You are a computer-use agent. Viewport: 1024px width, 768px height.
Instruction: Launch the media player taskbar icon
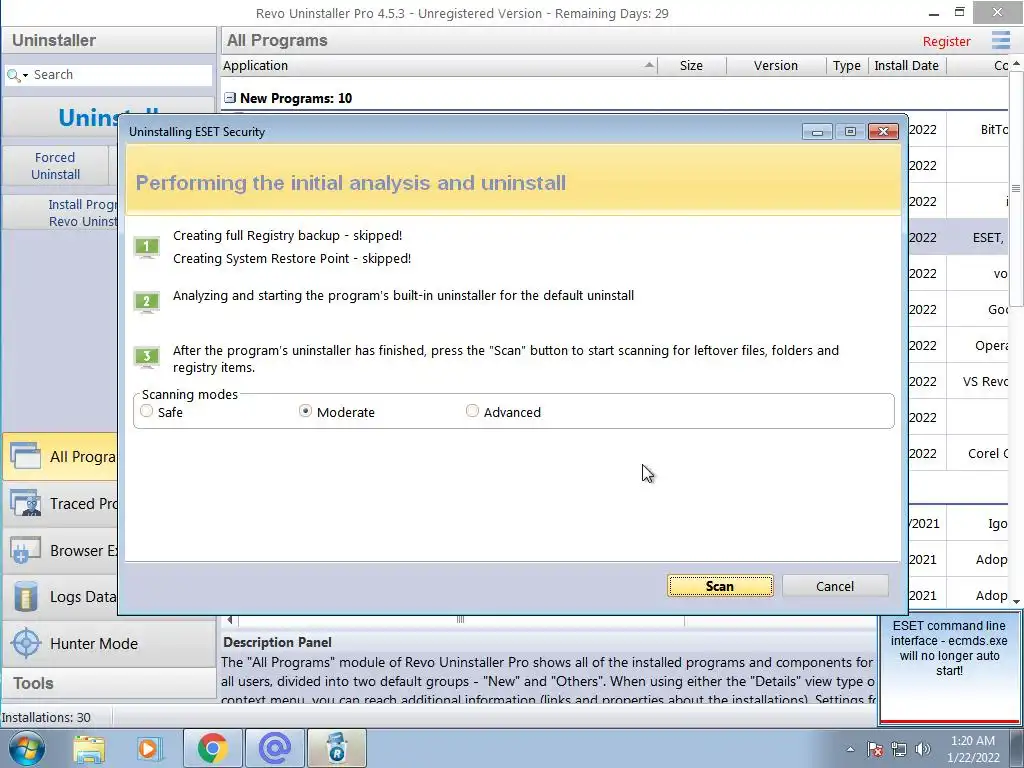[x=148, y=748]
